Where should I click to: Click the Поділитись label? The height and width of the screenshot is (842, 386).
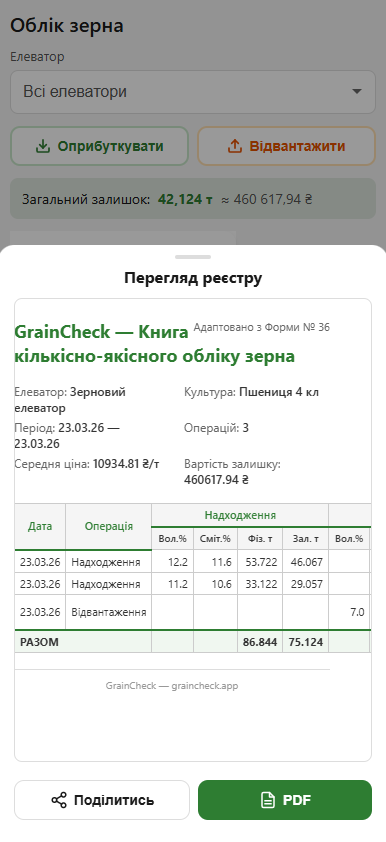point(114,800)
